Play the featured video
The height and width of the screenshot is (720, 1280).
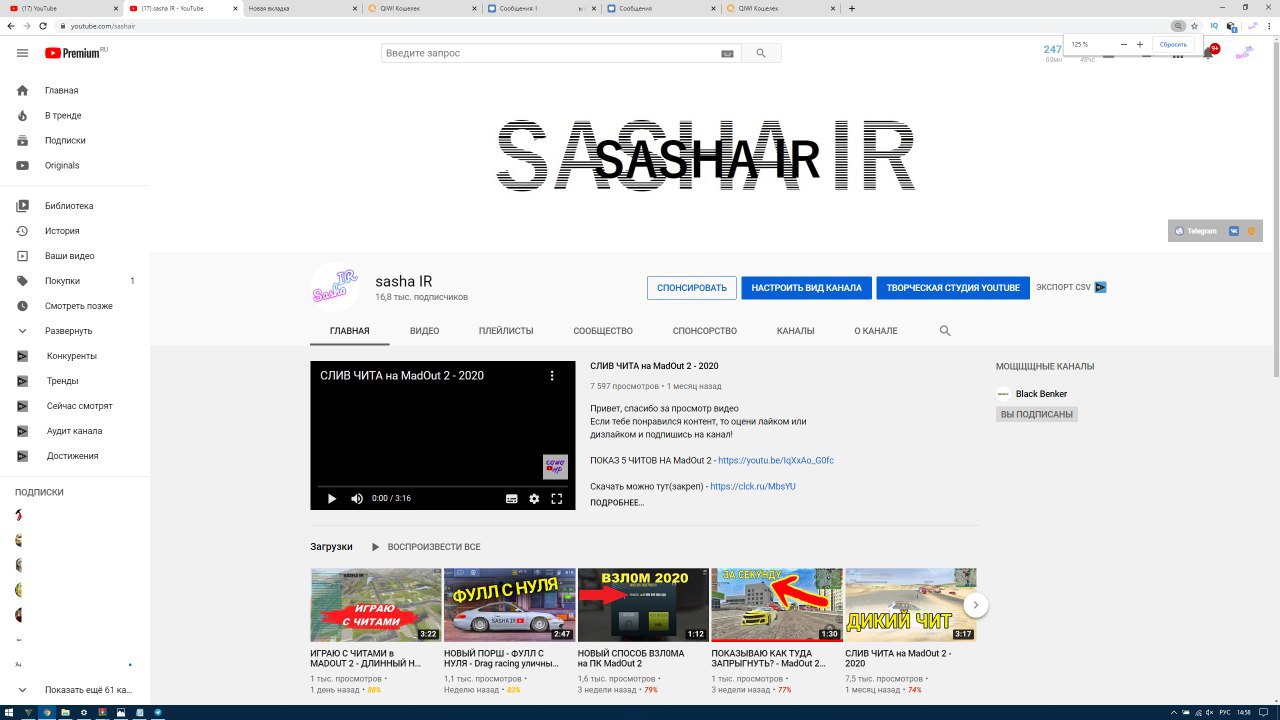332,498
